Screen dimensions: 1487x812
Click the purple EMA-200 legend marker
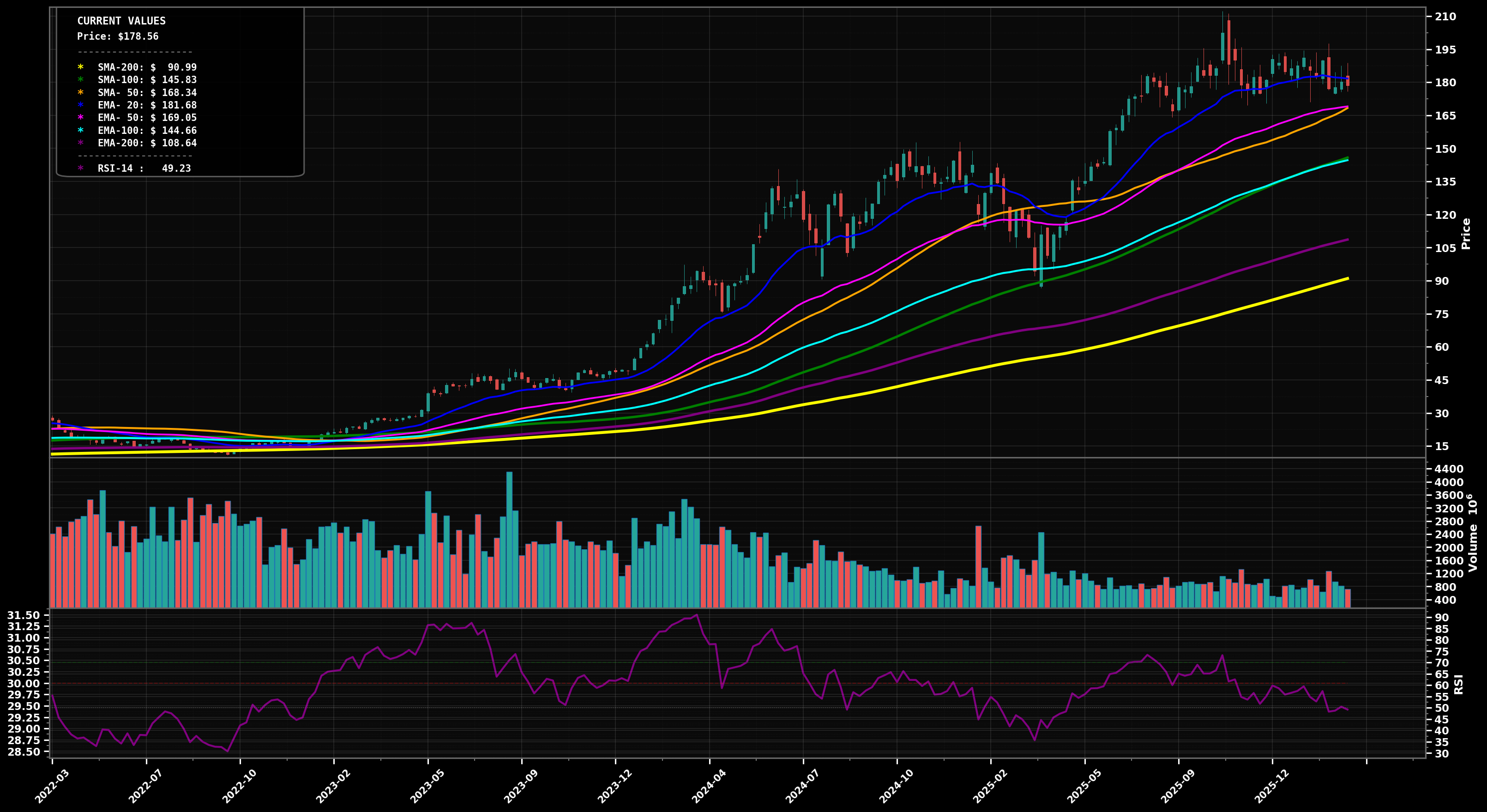(x=81, y=143)
